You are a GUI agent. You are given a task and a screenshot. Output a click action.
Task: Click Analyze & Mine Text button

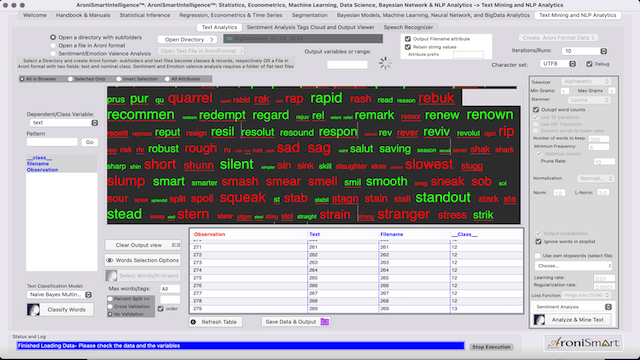point(572,320)
